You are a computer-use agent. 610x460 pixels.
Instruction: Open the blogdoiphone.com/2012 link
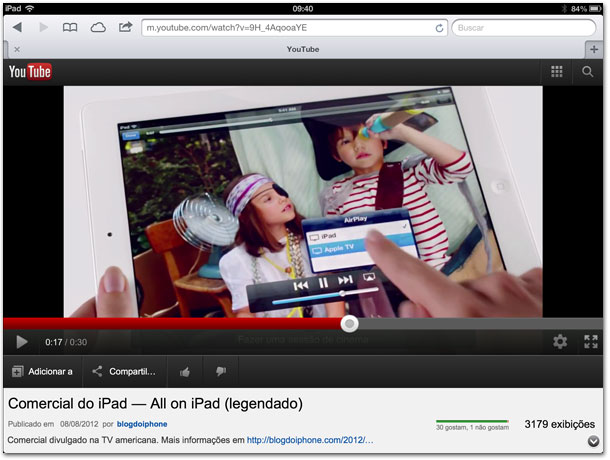point(310,440)
